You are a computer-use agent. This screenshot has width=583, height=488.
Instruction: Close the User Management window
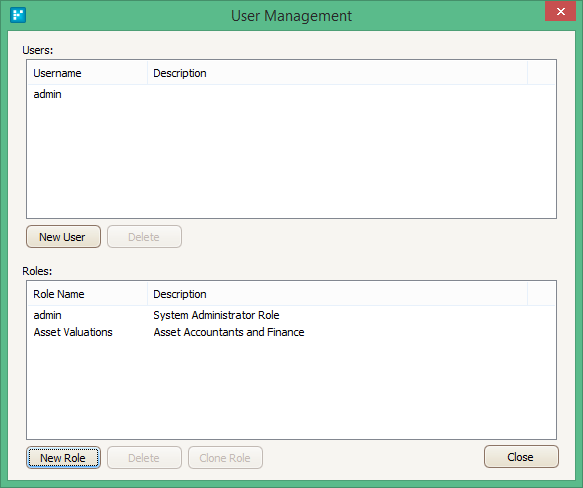(x=560, y=11)
